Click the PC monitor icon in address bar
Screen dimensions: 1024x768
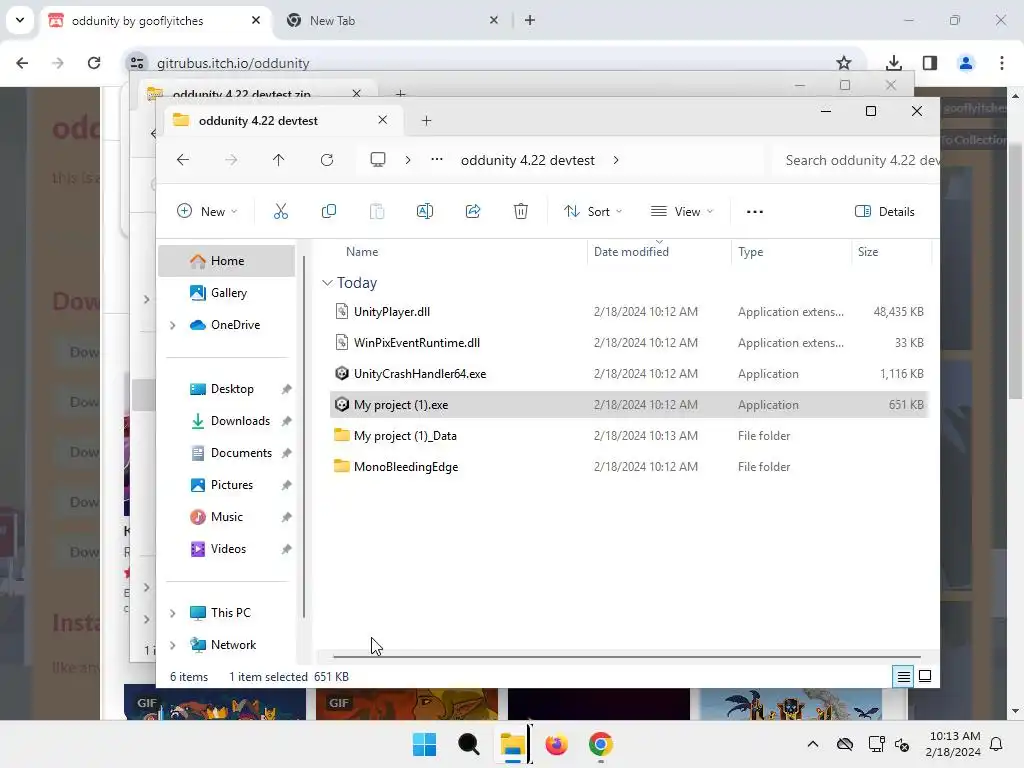point(377,160)
